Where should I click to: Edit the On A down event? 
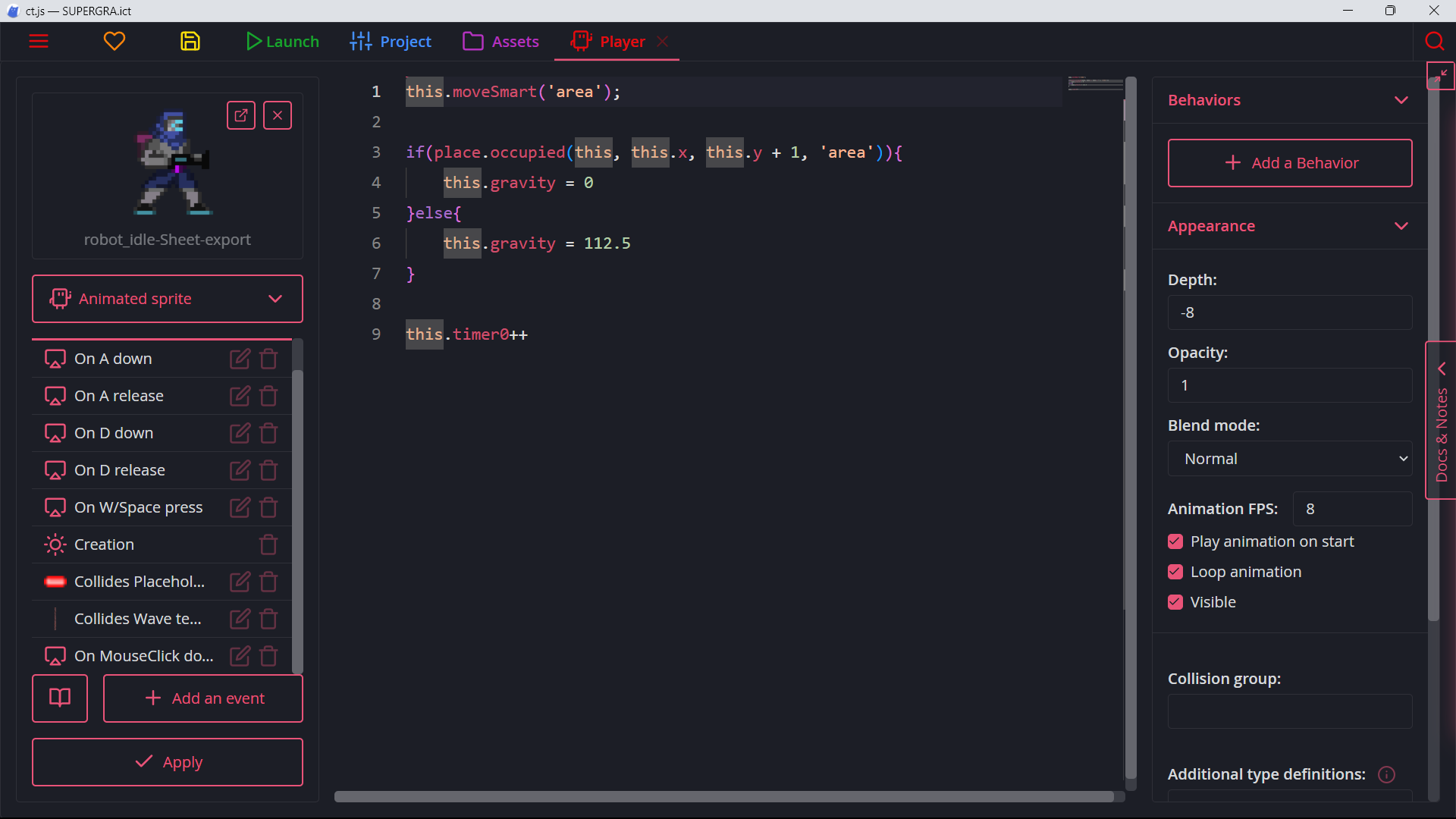240,359
